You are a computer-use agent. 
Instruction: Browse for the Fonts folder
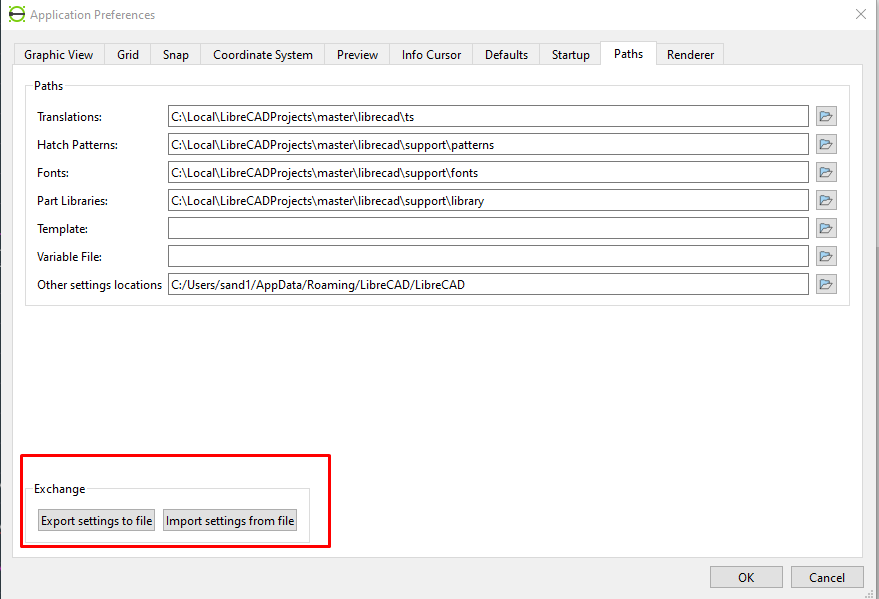[x=825, y=173]
